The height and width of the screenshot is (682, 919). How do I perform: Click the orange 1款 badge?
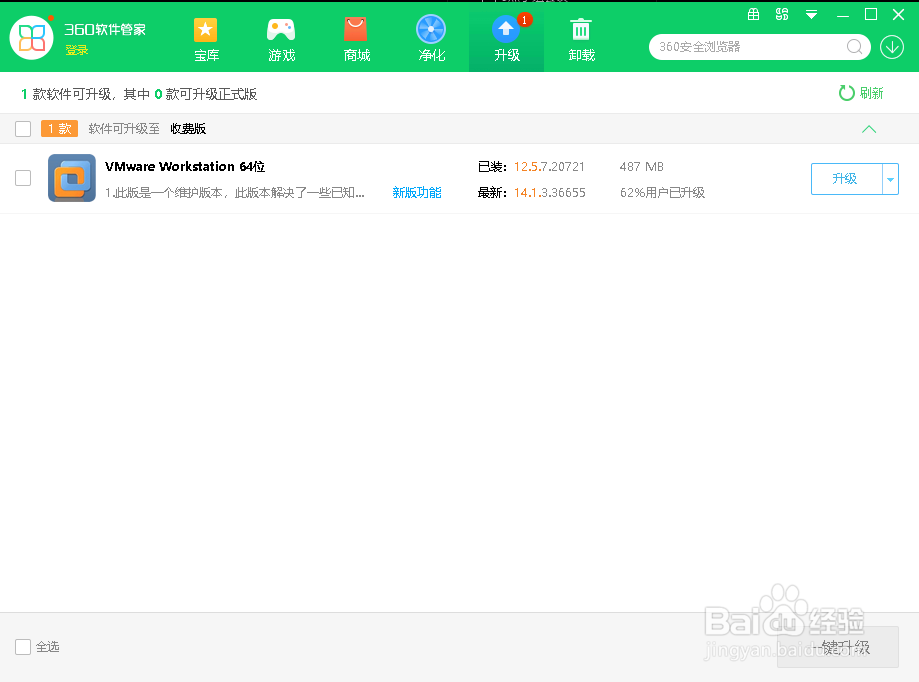click(x=59, y=129)
